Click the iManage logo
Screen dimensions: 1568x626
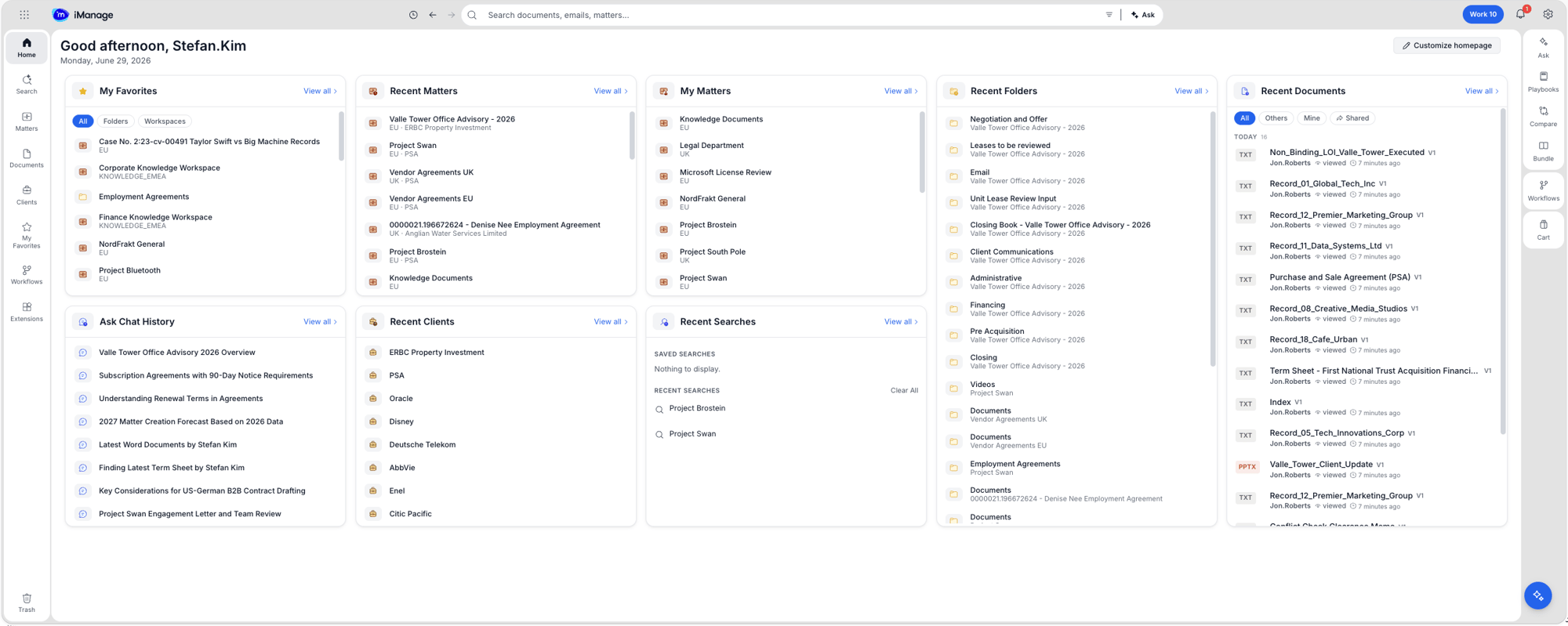(83, 15)
